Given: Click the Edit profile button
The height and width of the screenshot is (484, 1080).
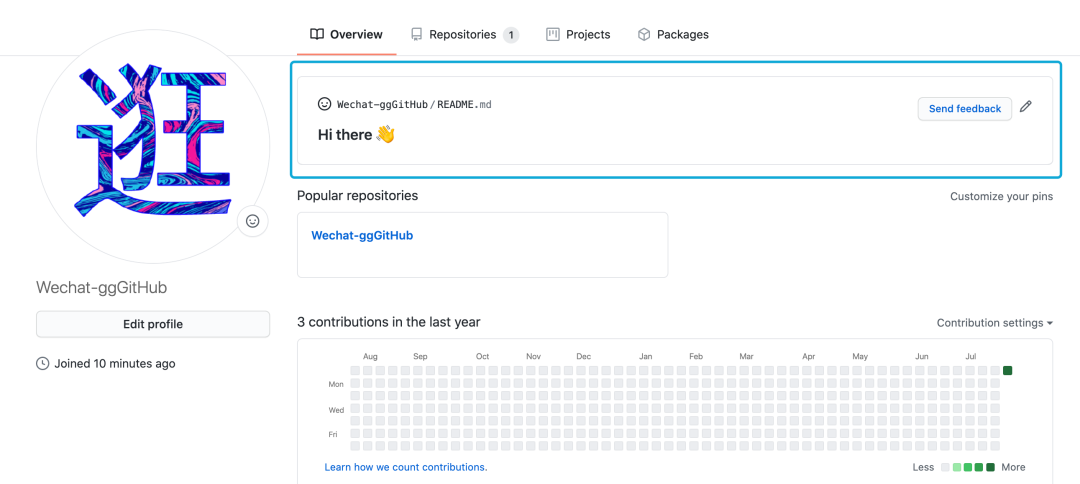Looking at the screenshot, I should tap(153, 324).
